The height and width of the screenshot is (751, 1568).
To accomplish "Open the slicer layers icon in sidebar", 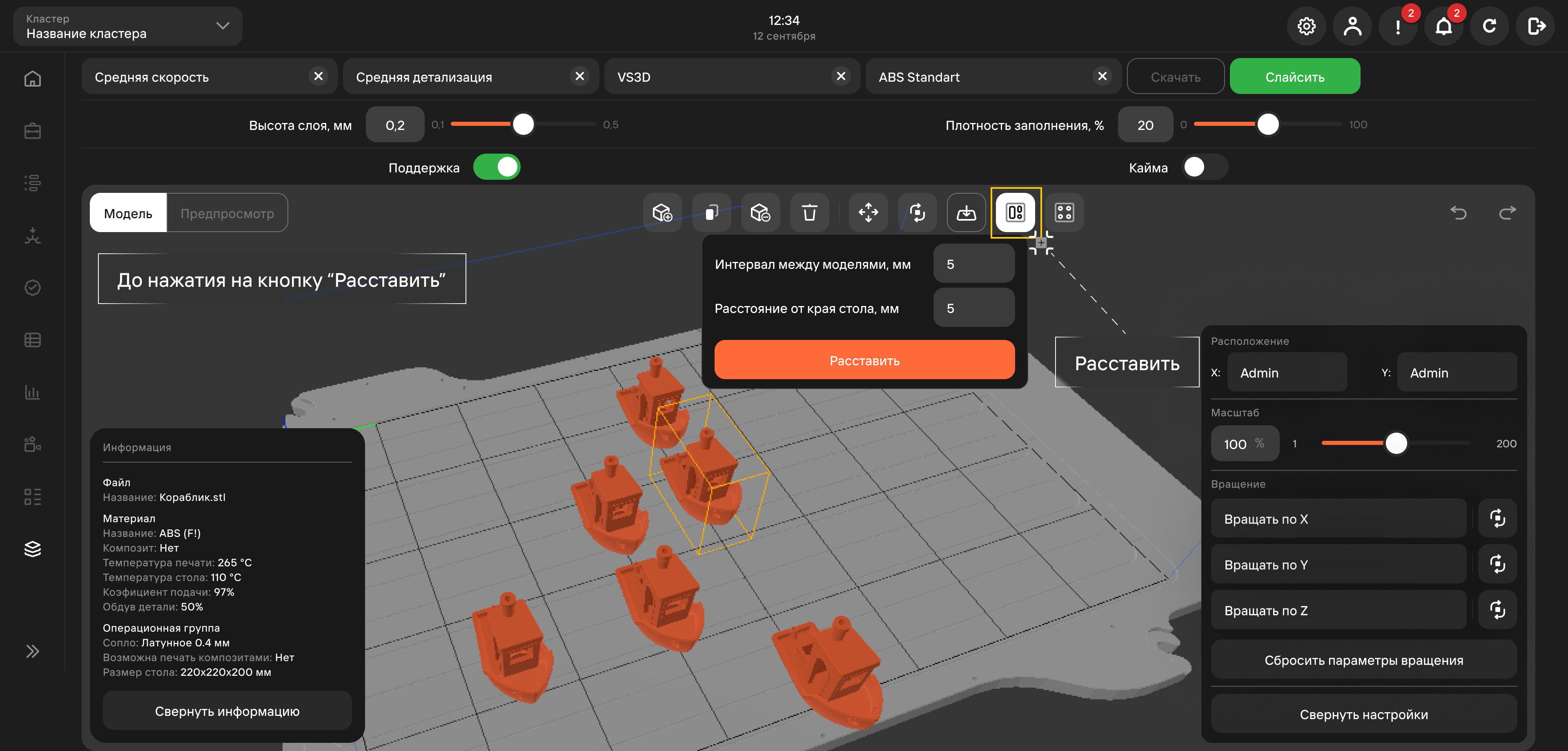I will [x=33, y=549].
